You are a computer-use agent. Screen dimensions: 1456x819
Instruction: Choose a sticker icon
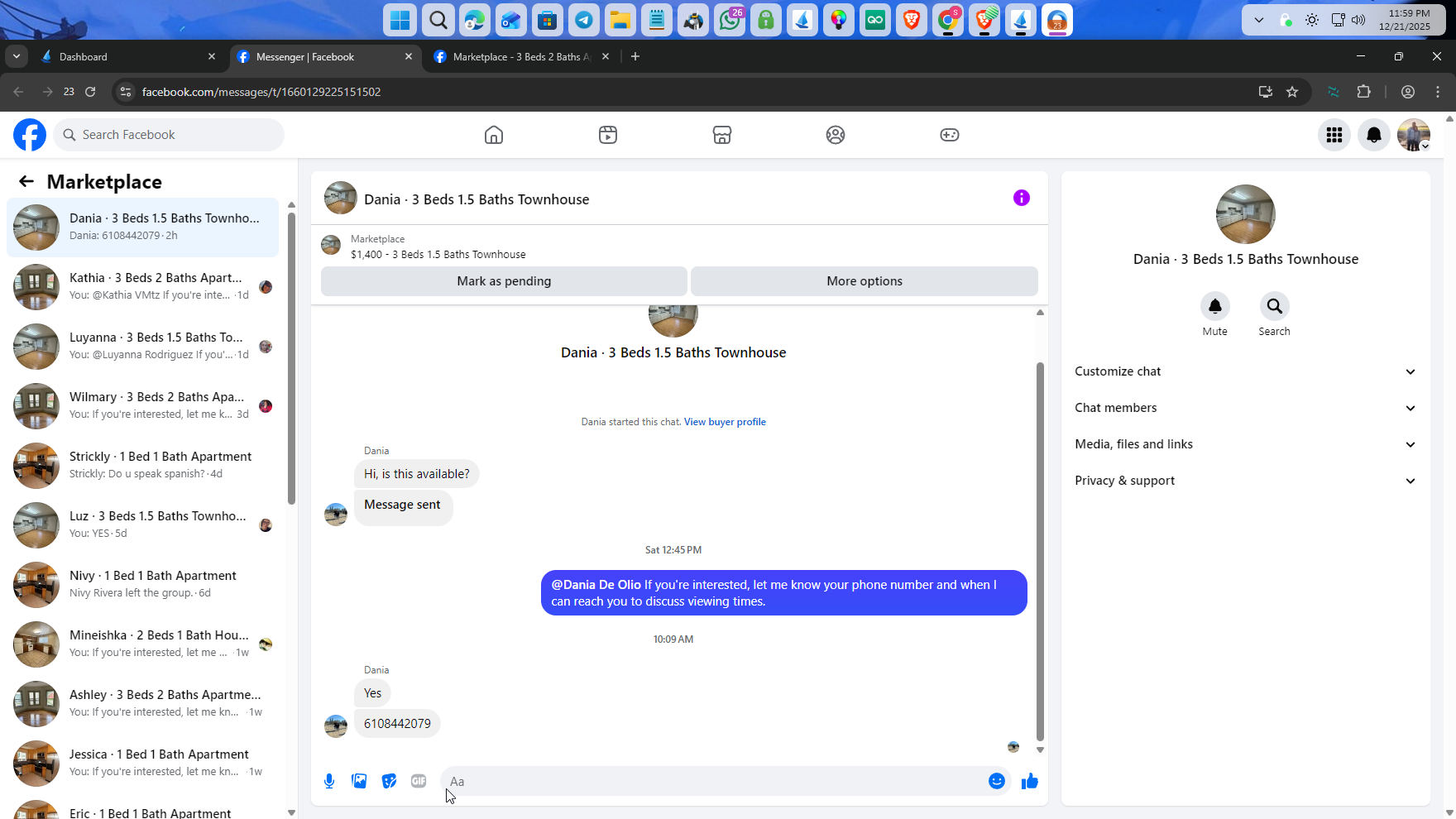click(x=389, y=781)
